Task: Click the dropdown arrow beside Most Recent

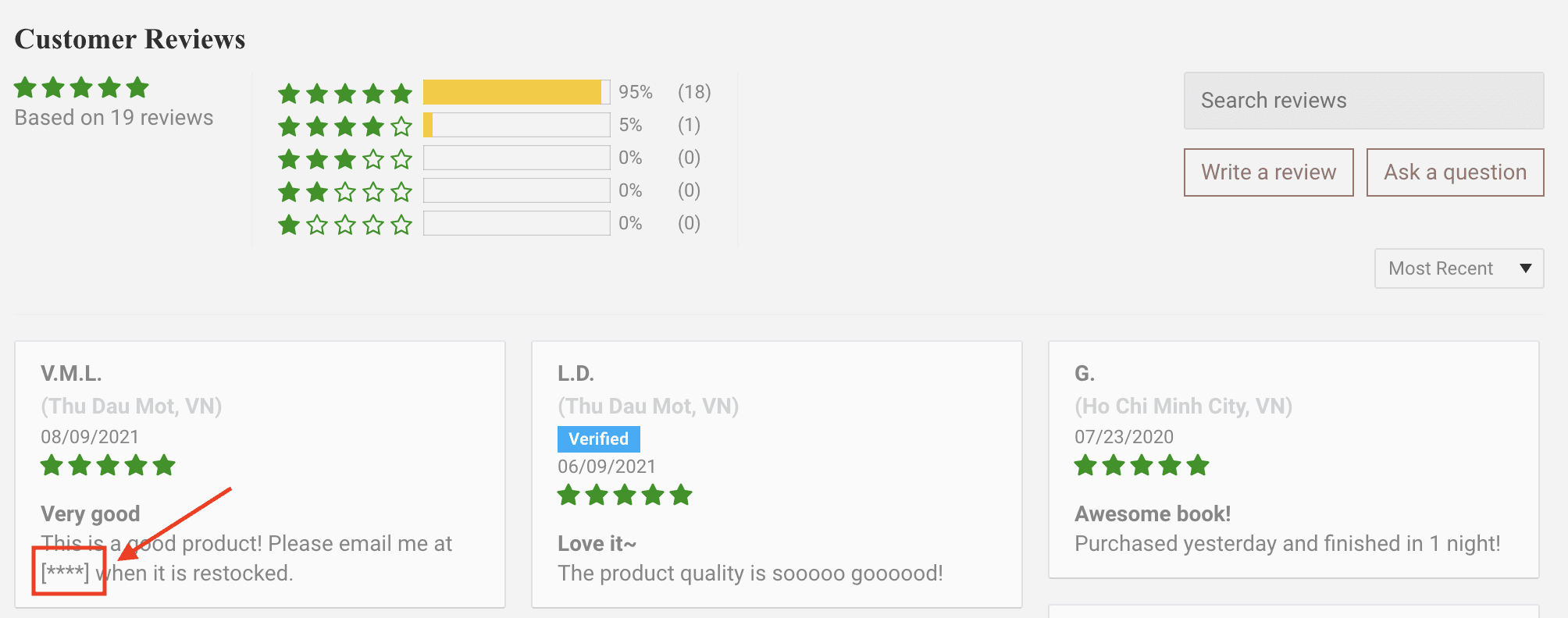Action: coord(1525,268)
